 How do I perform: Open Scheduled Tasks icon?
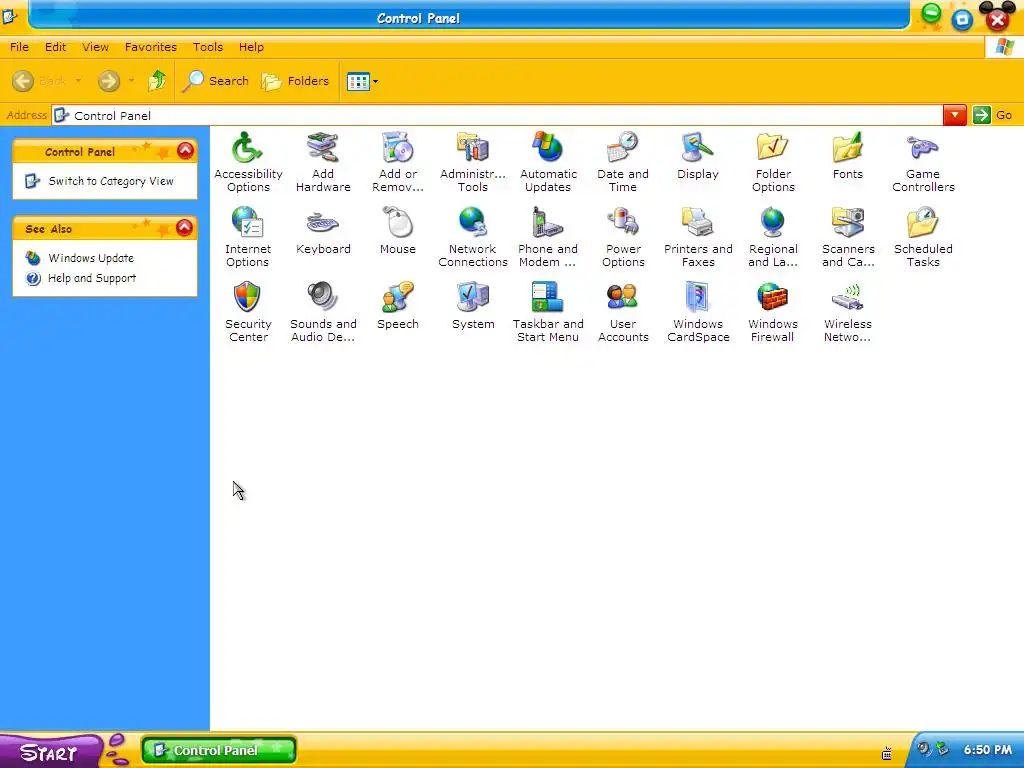tap(923, 236)
